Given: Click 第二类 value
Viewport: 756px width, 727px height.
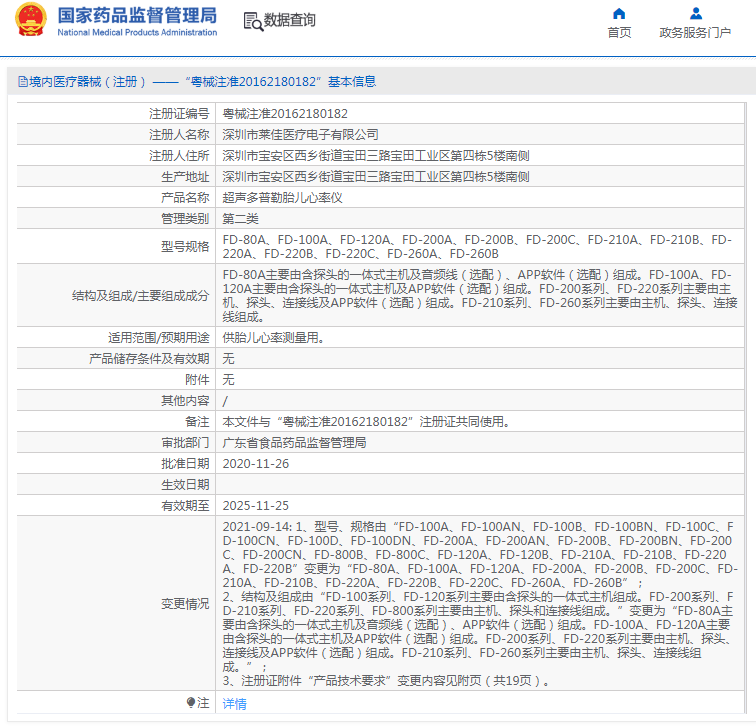Looking at the screenshot, I should 241,219.
